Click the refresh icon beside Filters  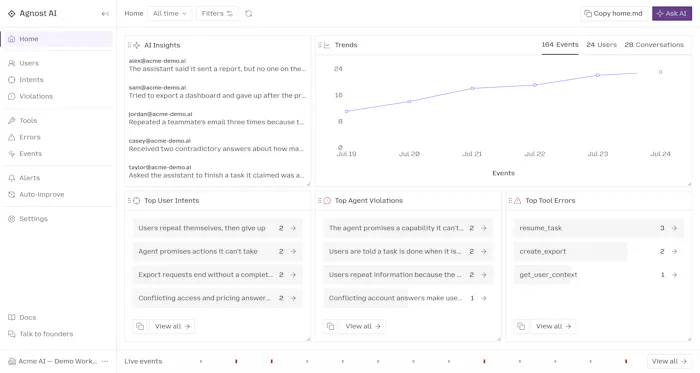249,14
